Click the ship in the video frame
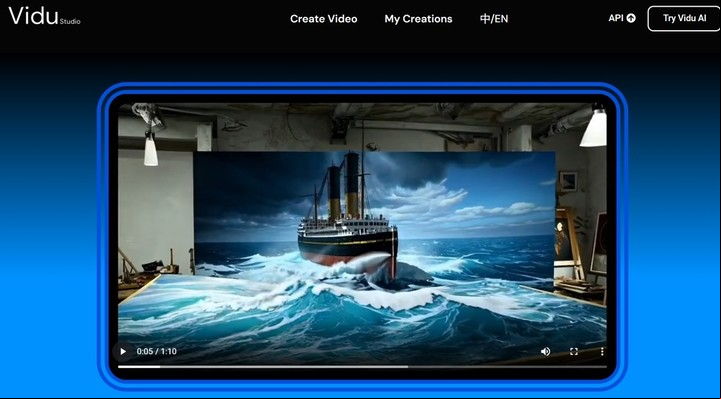The height and width of the screenshot is (399, 721). (x=348, y=216)
